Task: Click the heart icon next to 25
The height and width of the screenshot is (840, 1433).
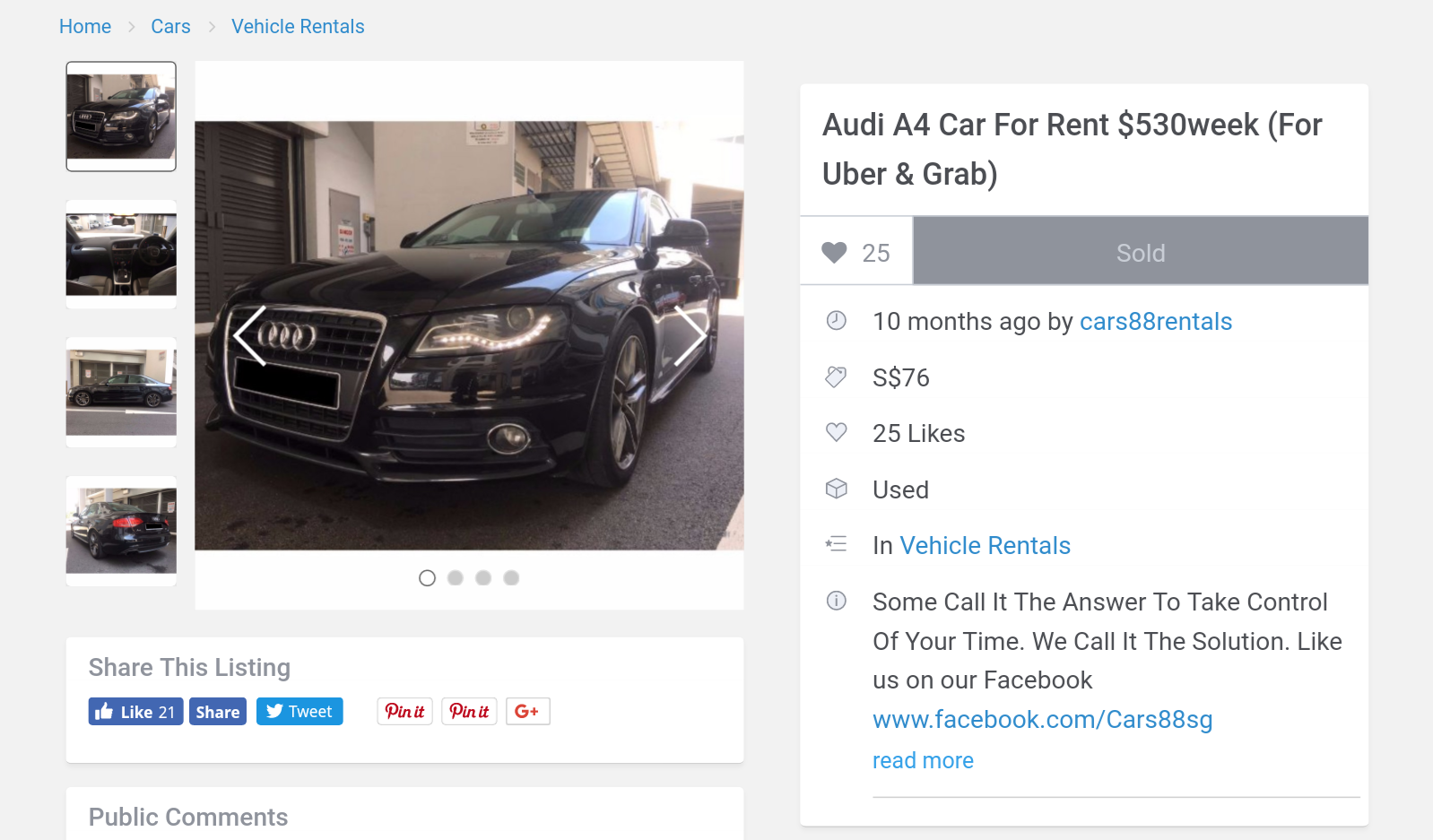Action: point(834,253)
